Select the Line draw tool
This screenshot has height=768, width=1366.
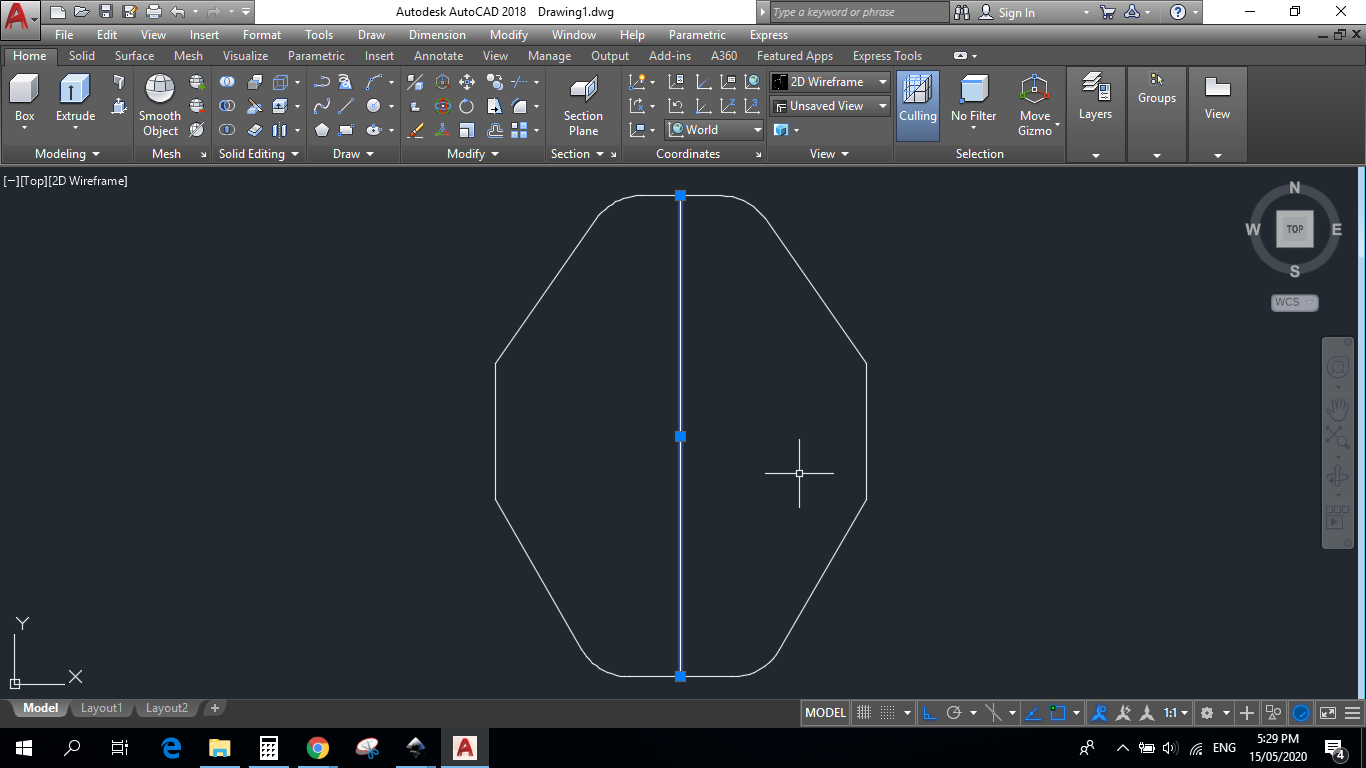pyautogui.click(x=347, y=106)
